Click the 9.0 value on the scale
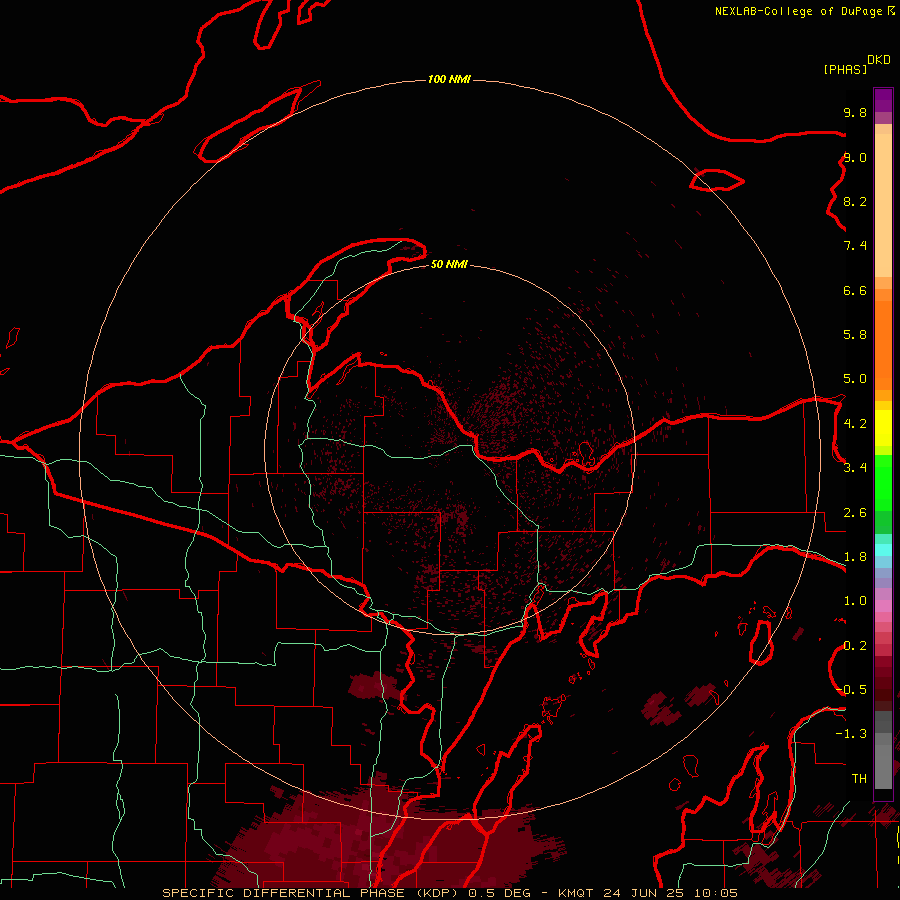 pyautogui.click(x=855, y=157)
